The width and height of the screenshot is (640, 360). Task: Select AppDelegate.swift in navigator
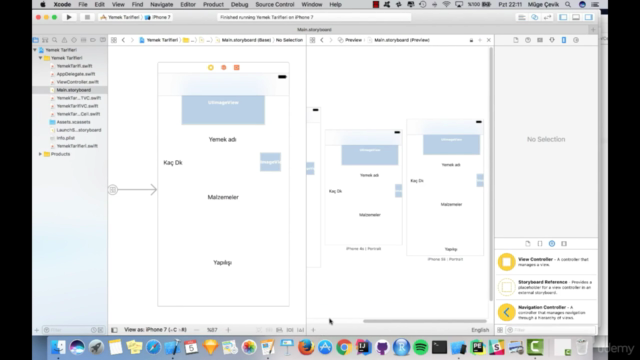(x=76, y=74)
